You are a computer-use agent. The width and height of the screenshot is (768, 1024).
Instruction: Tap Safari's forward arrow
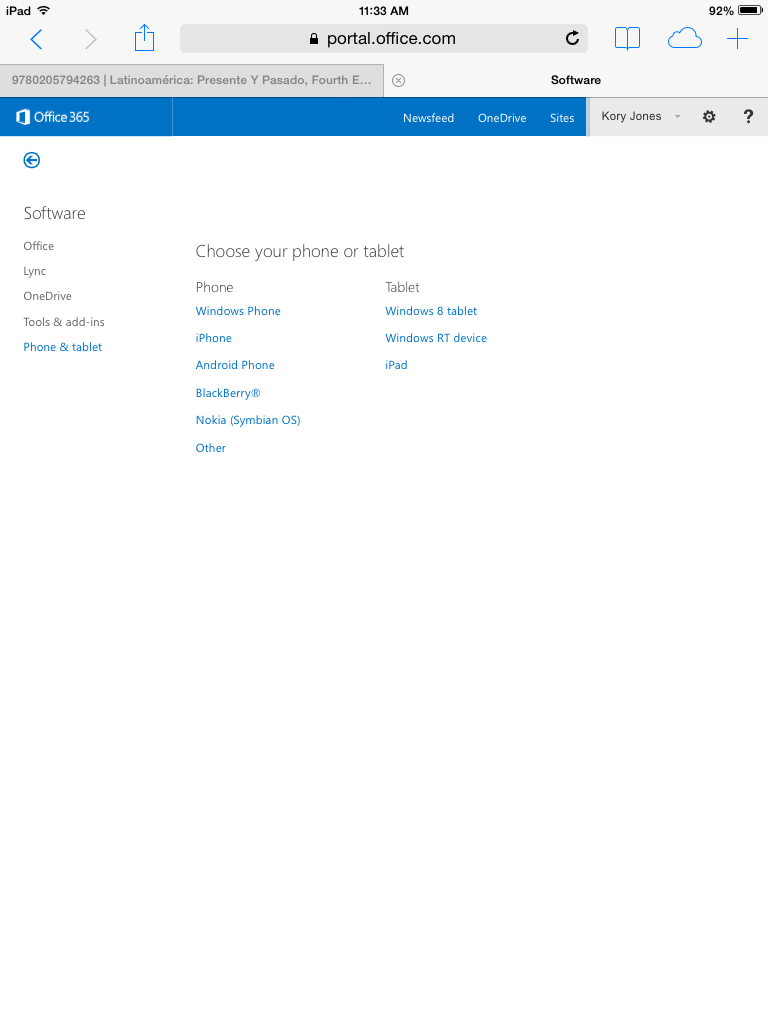tap(91, 39)
